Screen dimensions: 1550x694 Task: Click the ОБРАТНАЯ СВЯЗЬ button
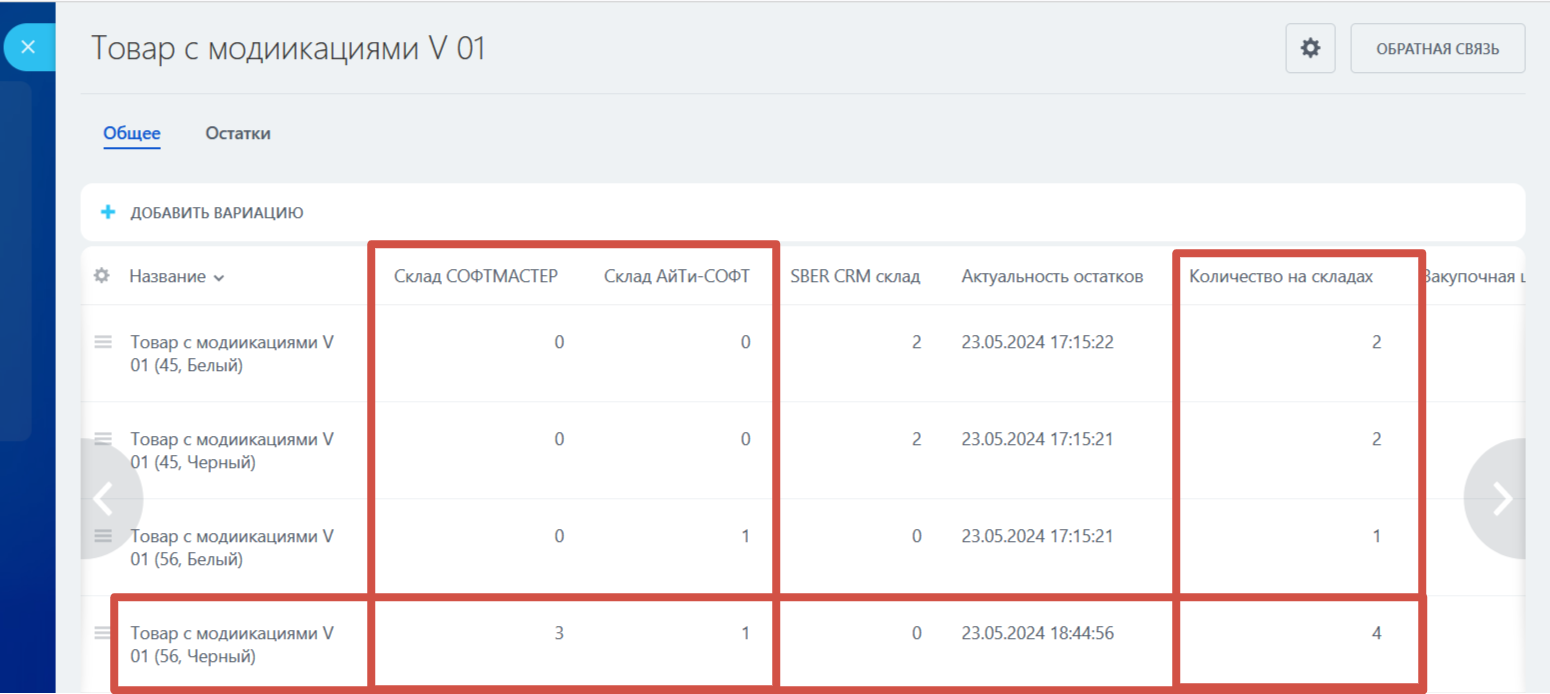tap(1437, 49)
